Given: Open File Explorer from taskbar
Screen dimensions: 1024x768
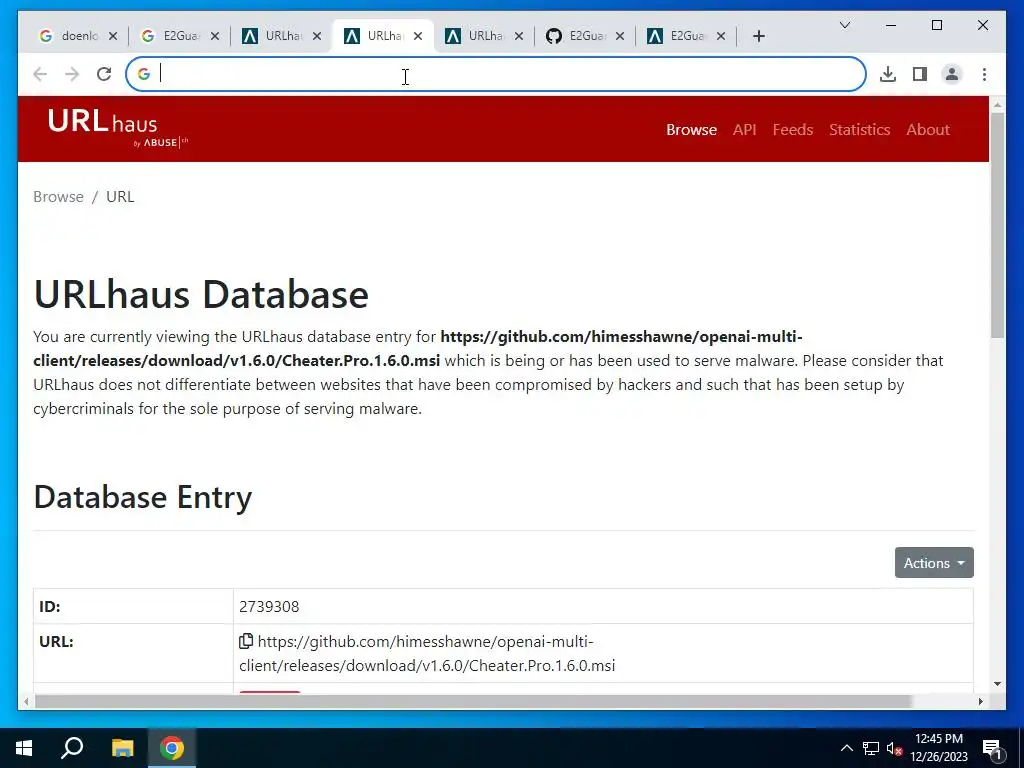Looking at the screenshot, I should 122,748.
